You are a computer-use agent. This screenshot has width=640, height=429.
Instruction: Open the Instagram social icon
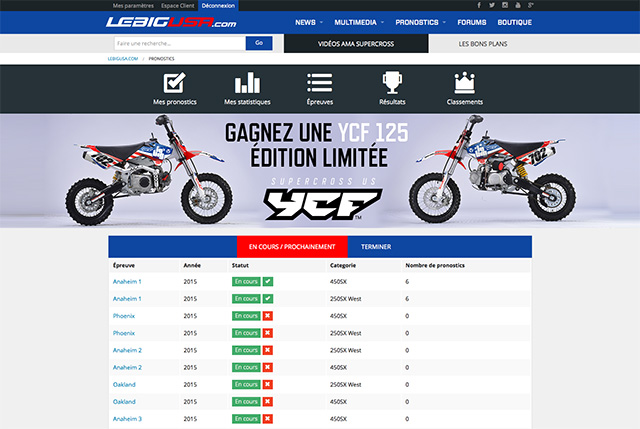pyautogui.click(x=505, y=5)
